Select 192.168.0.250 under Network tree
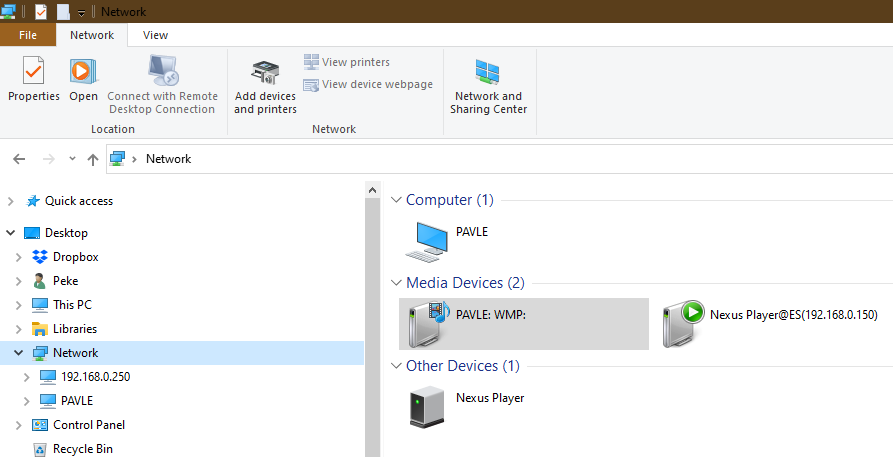 point(95,377)
